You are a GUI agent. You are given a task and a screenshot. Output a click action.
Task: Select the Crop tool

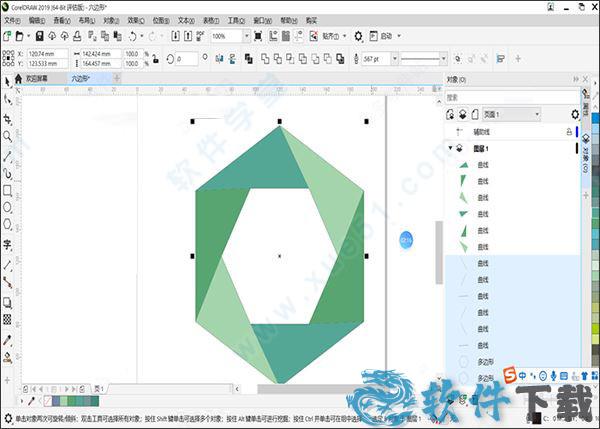click(x=7, y=118)
